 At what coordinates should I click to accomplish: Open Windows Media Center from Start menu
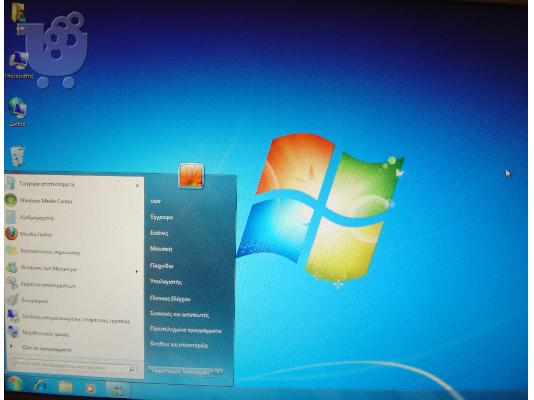coord(46,201)
